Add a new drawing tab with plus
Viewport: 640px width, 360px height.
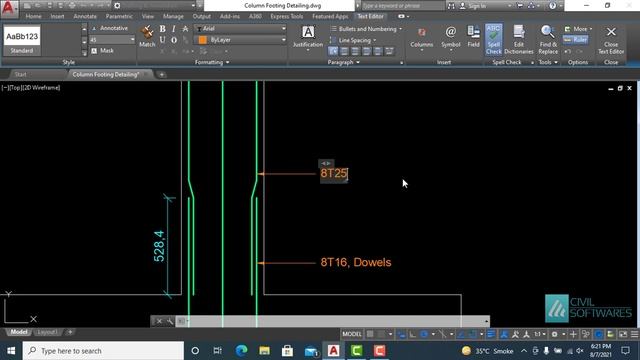[x=162, y=74]
